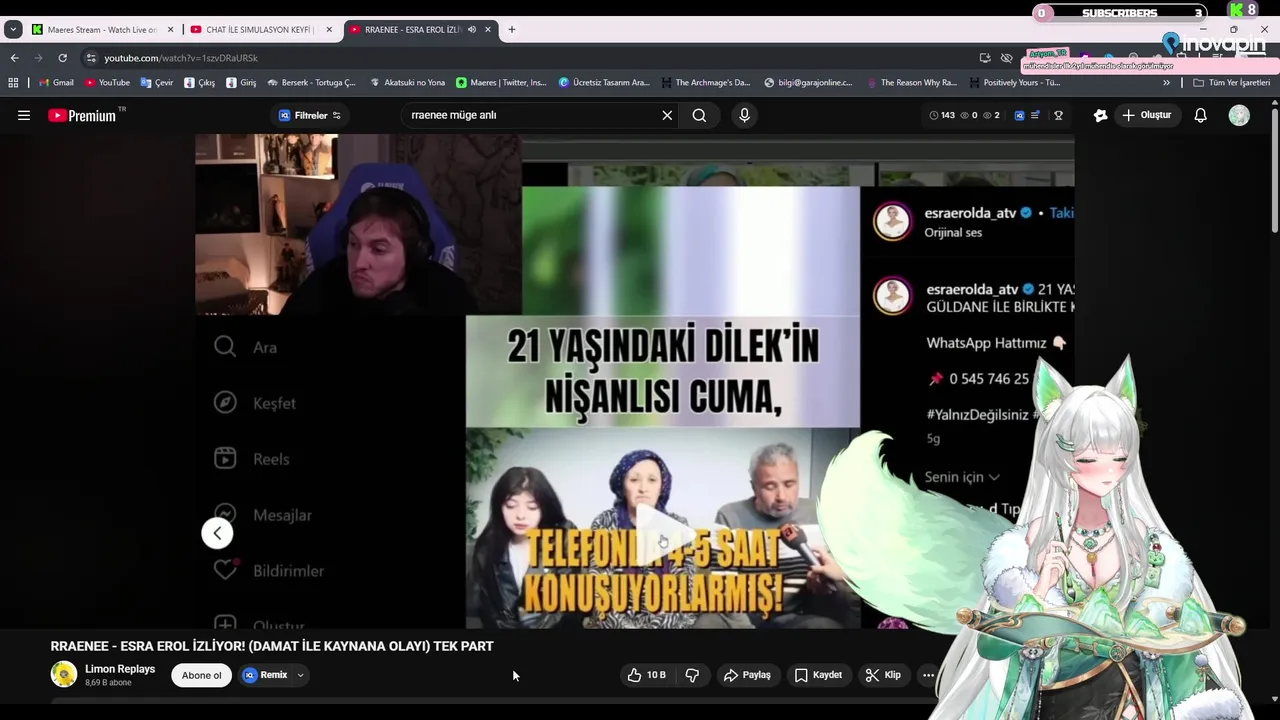This screenshot has height=720, width=1280.
Task: Open Çıkış bookmark
Action: (200, 83)
